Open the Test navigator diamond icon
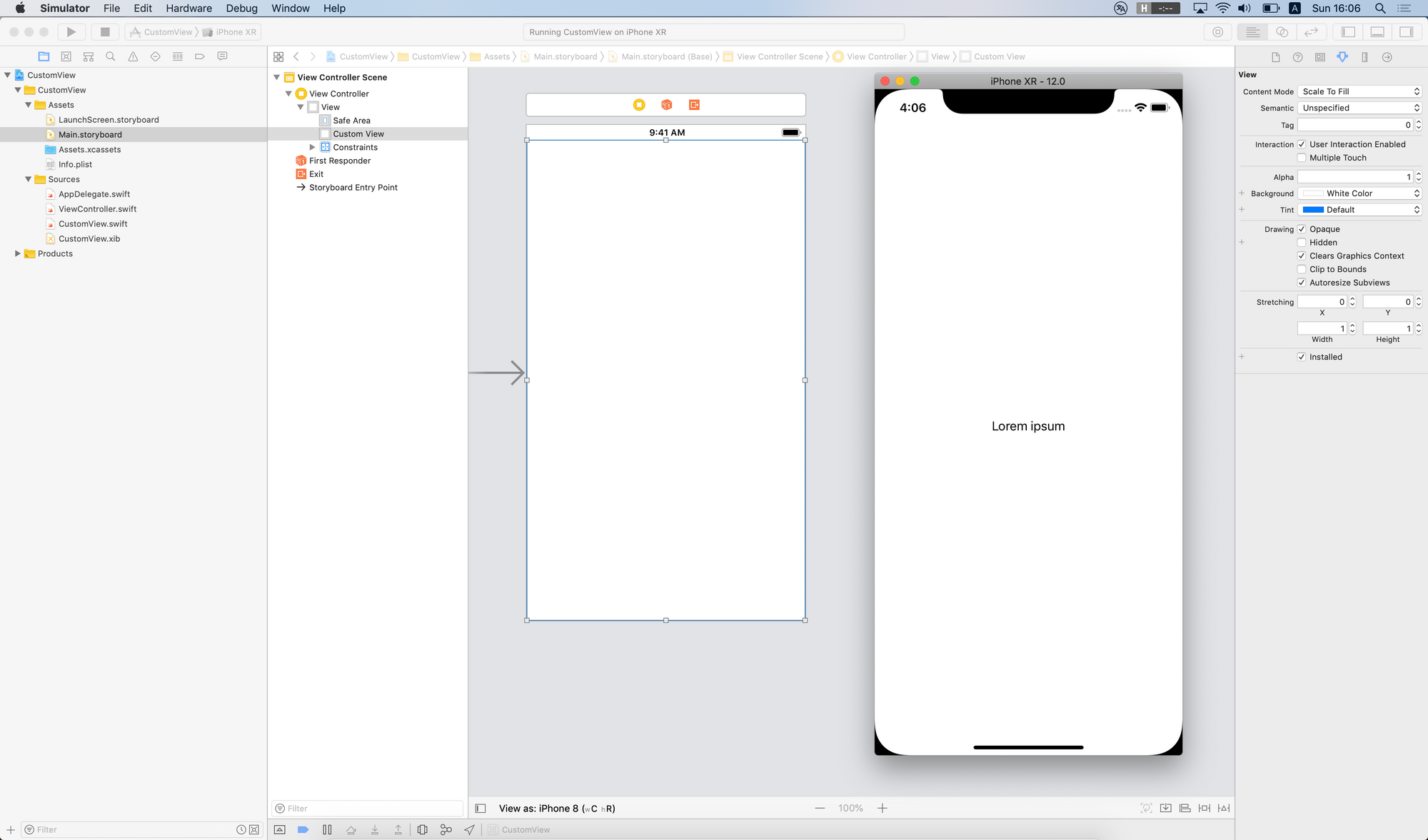Viewport: 1428px width, 840px height. [155, 56]
